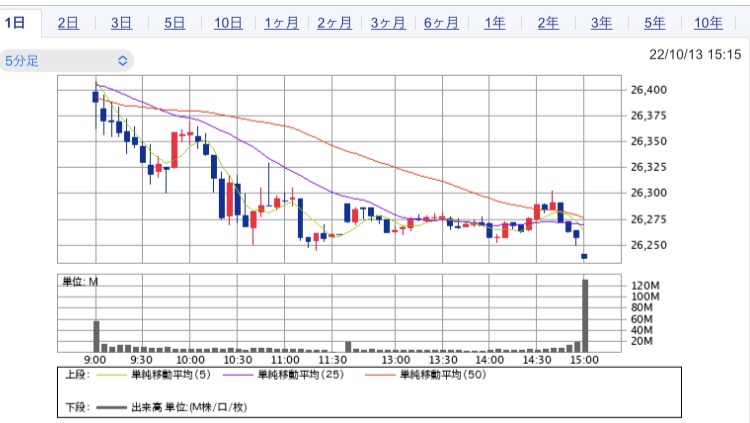Click the 10:30 time axis label
The image size is (750, 423).
click(238, 360)
